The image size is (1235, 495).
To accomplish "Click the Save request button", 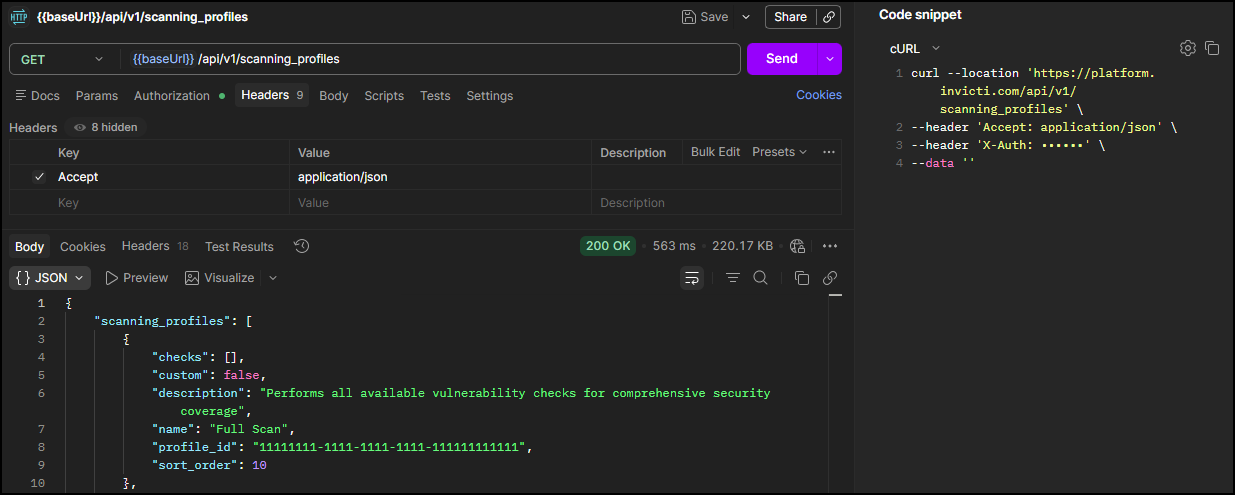I will point(705,17).
